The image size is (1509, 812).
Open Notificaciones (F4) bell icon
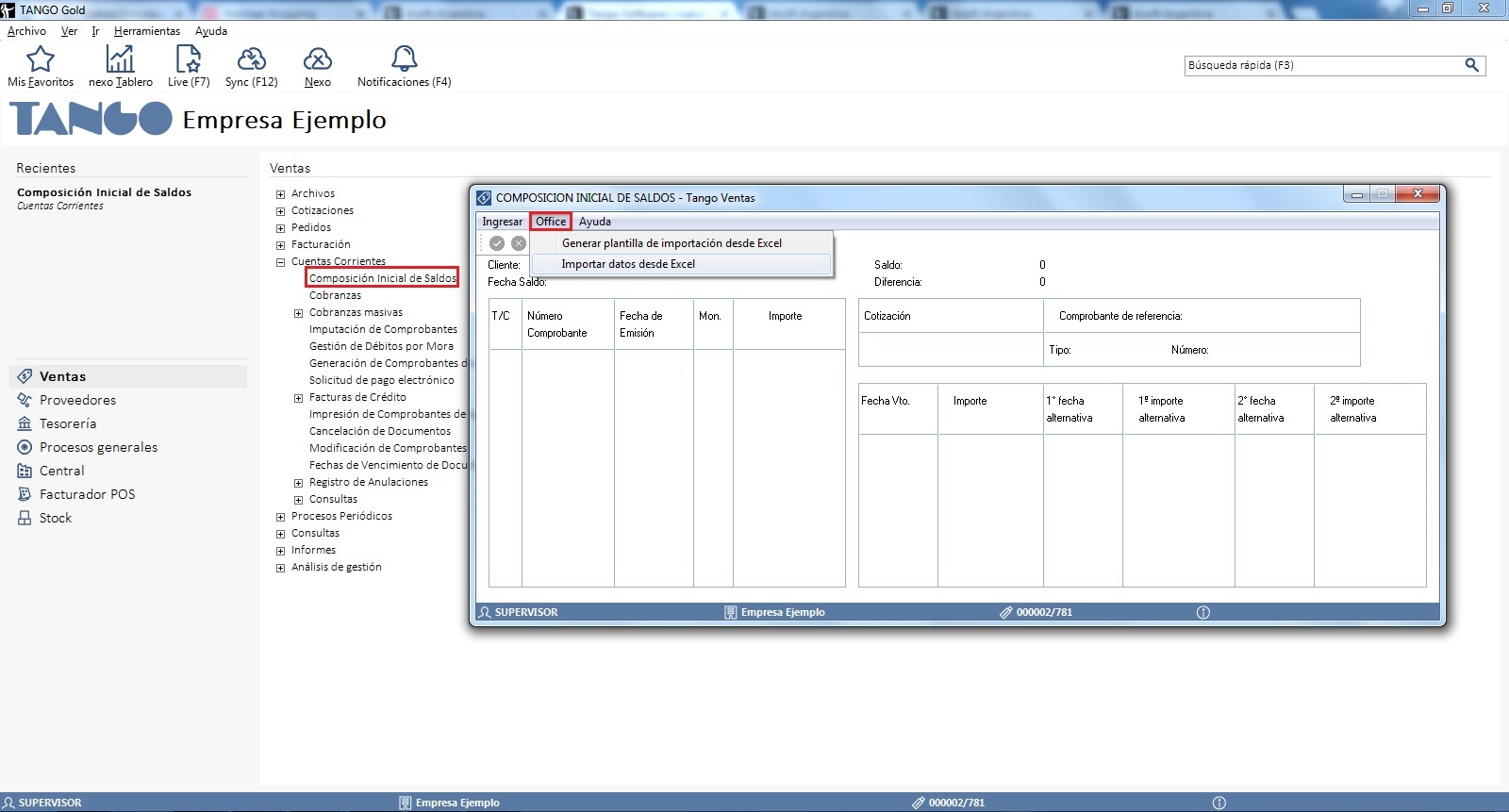click(x=405, y=59)
